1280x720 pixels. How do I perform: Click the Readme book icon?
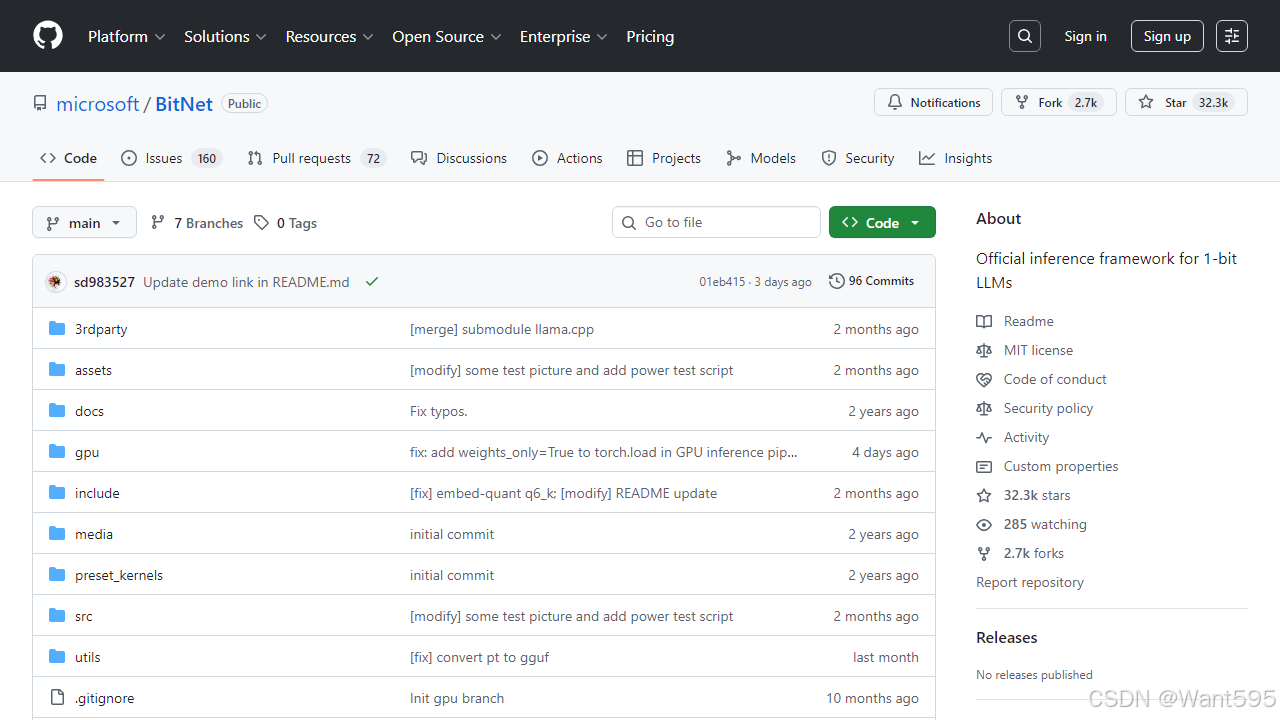point(984,321)
